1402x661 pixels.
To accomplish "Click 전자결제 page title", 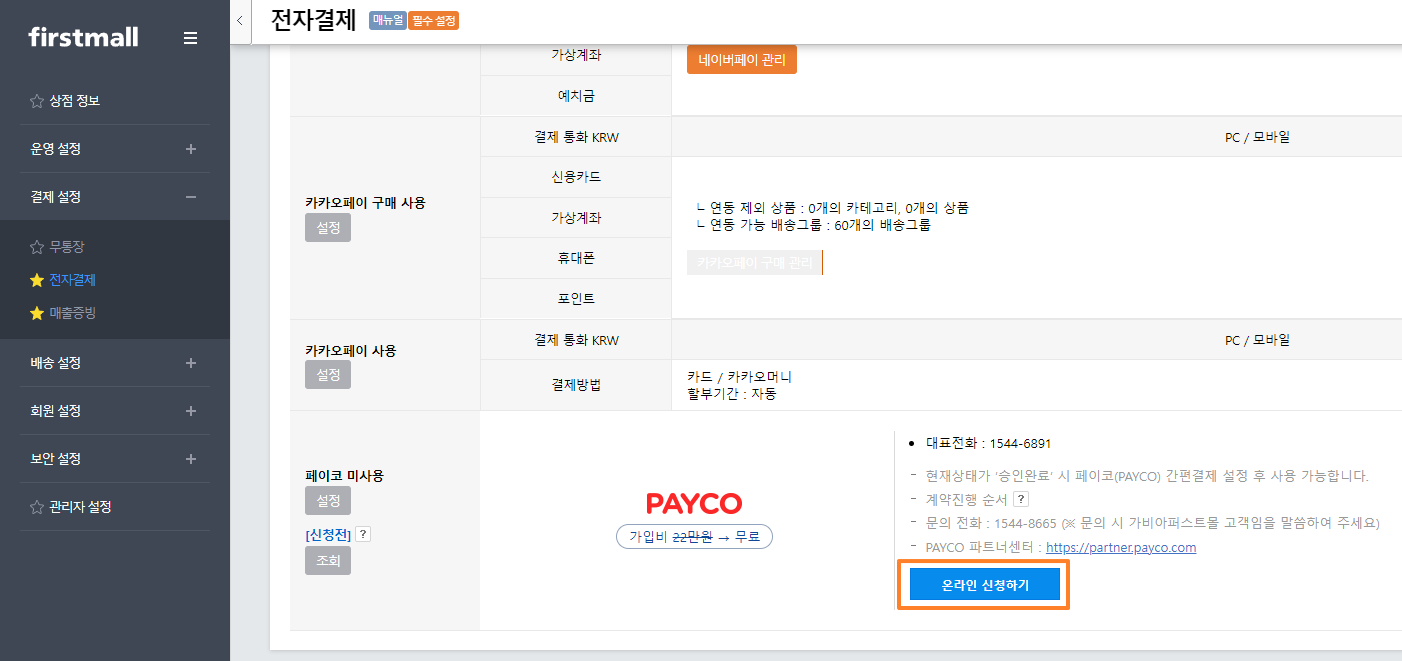I will [x=313, y=20].
